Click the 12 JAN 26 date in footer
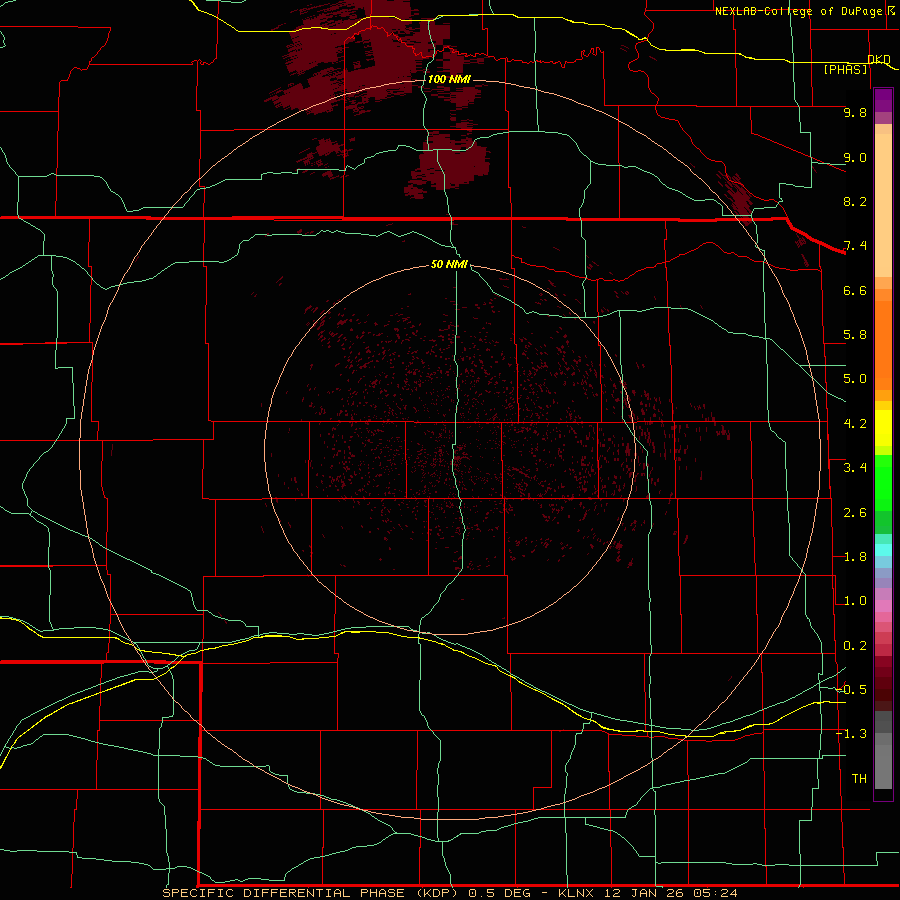This screenshot has width=900, height=900. point(643,893)
